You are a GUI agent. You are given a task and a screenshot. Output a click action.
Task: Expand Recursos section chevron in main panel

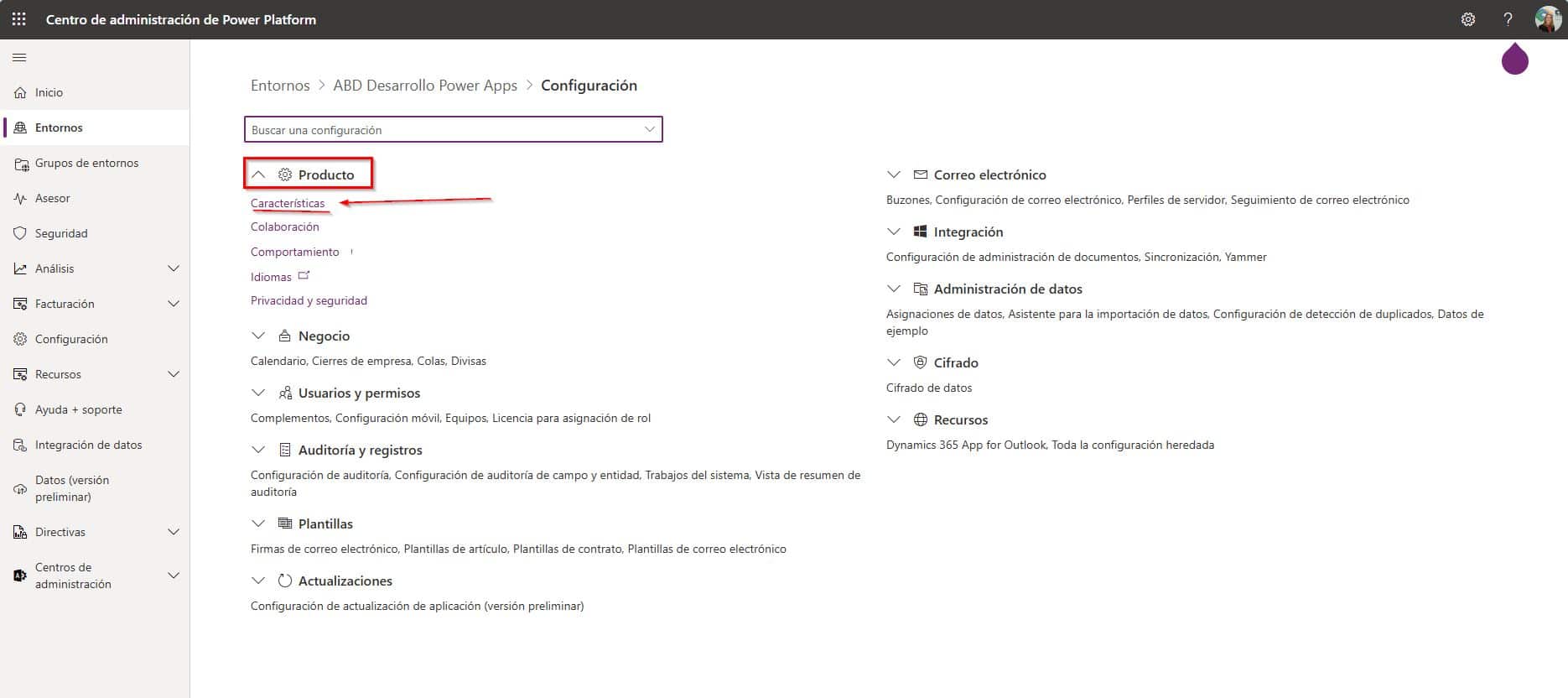click(x=894, y=419)
